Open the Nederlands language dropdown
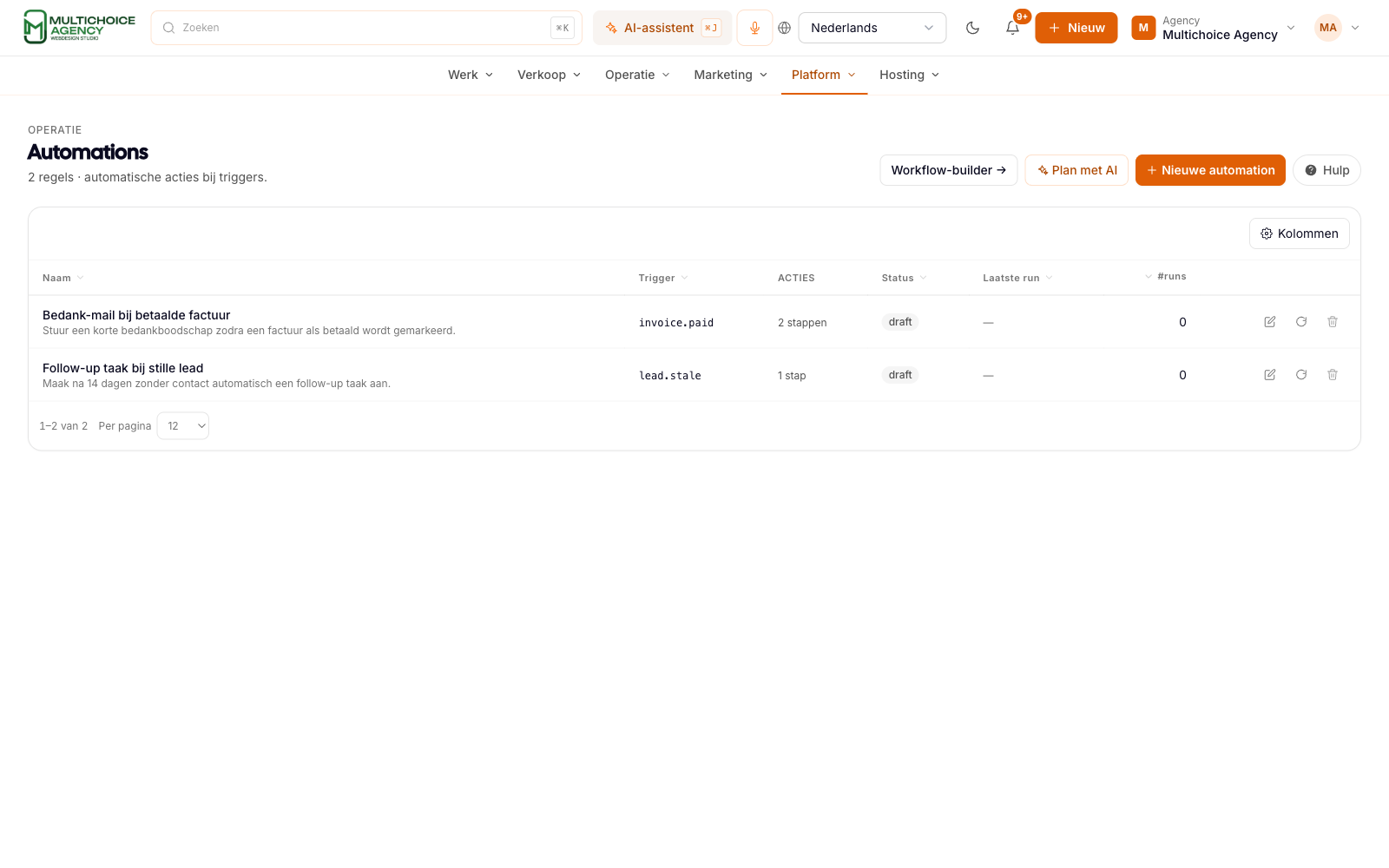 872,28
